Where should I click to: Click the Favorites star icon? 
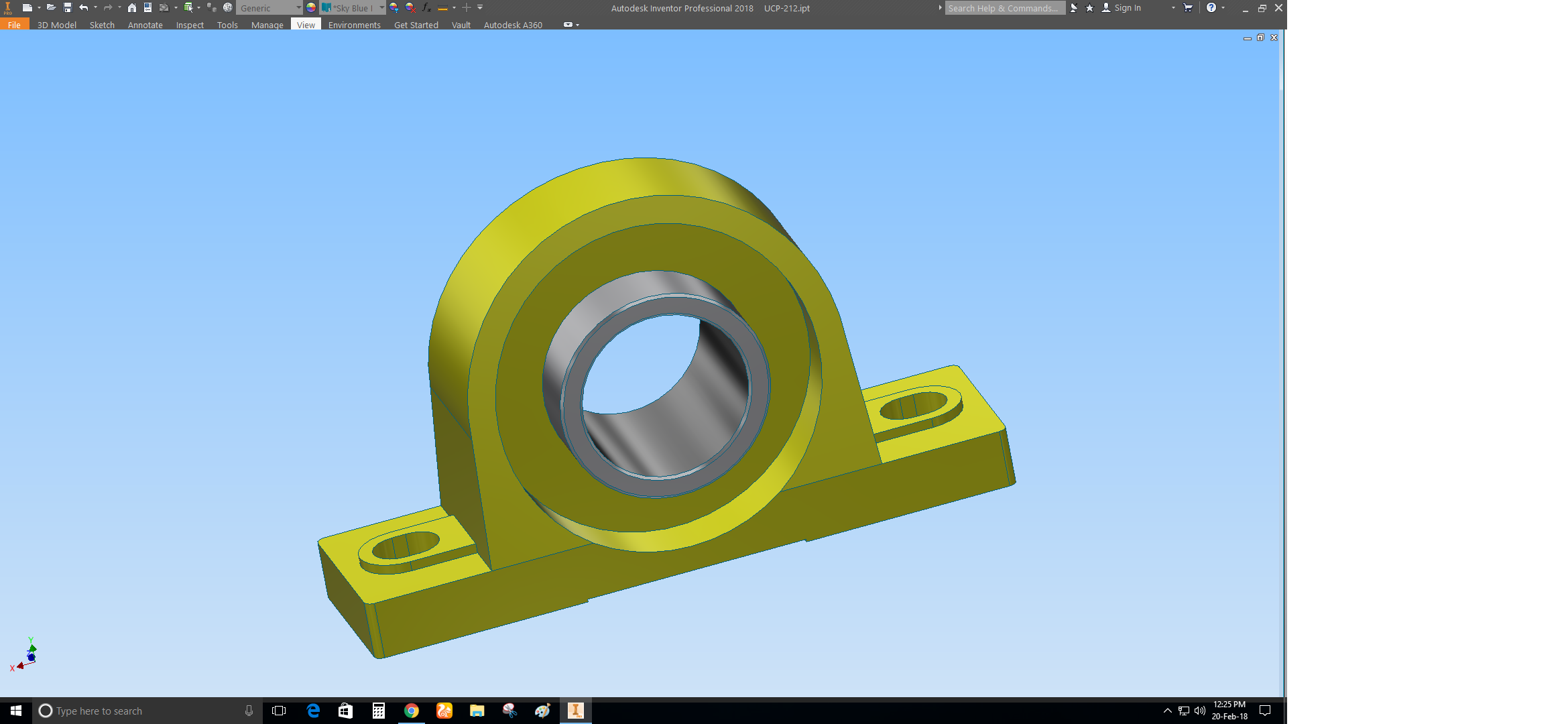[x=1089, y=8]
